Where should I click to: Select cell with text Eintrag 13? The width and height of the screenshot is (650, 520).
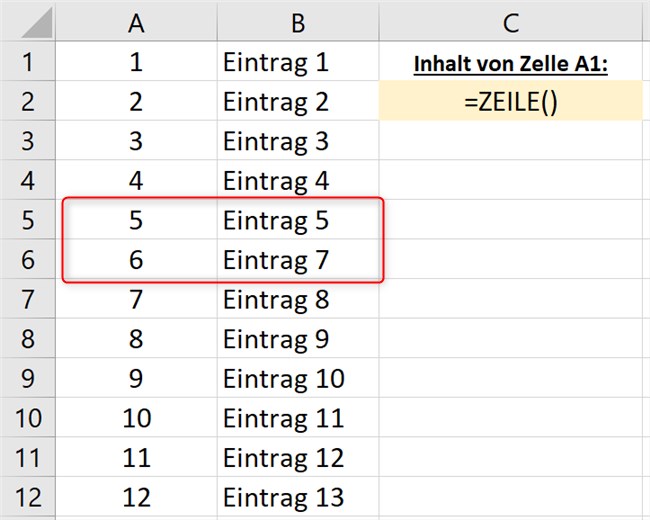(298, 497)
